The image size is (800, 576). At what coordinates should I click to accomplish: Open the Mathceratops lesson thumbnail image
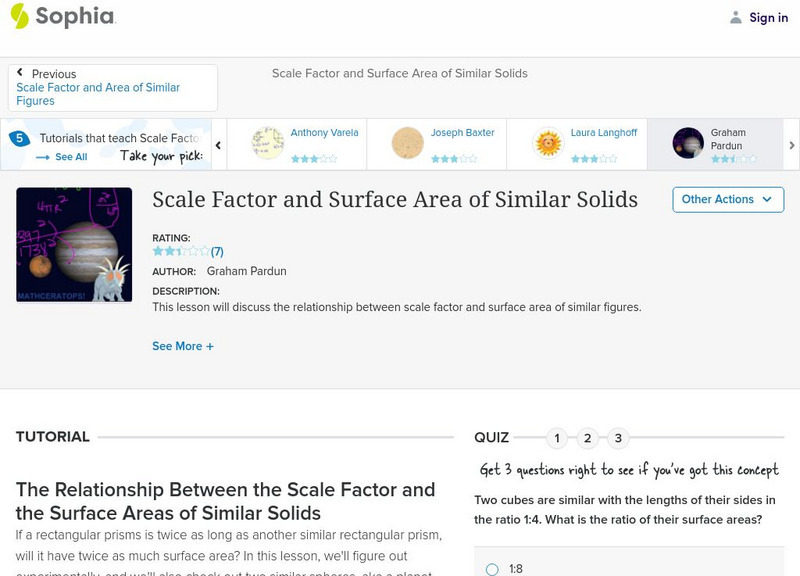point(74,245)
